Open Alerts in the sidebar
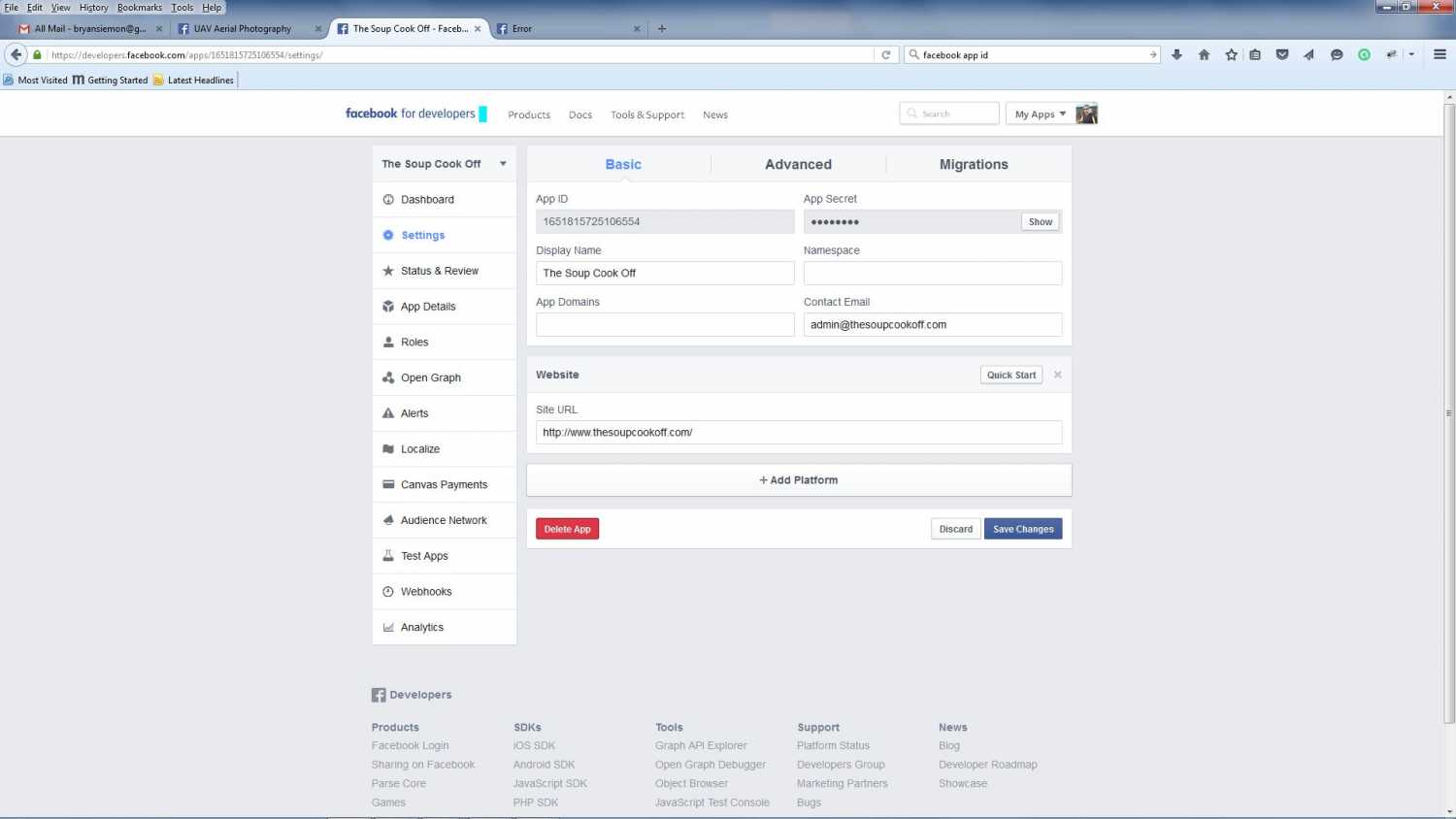This screenshot has width=1456, height=819. point(445,413)
